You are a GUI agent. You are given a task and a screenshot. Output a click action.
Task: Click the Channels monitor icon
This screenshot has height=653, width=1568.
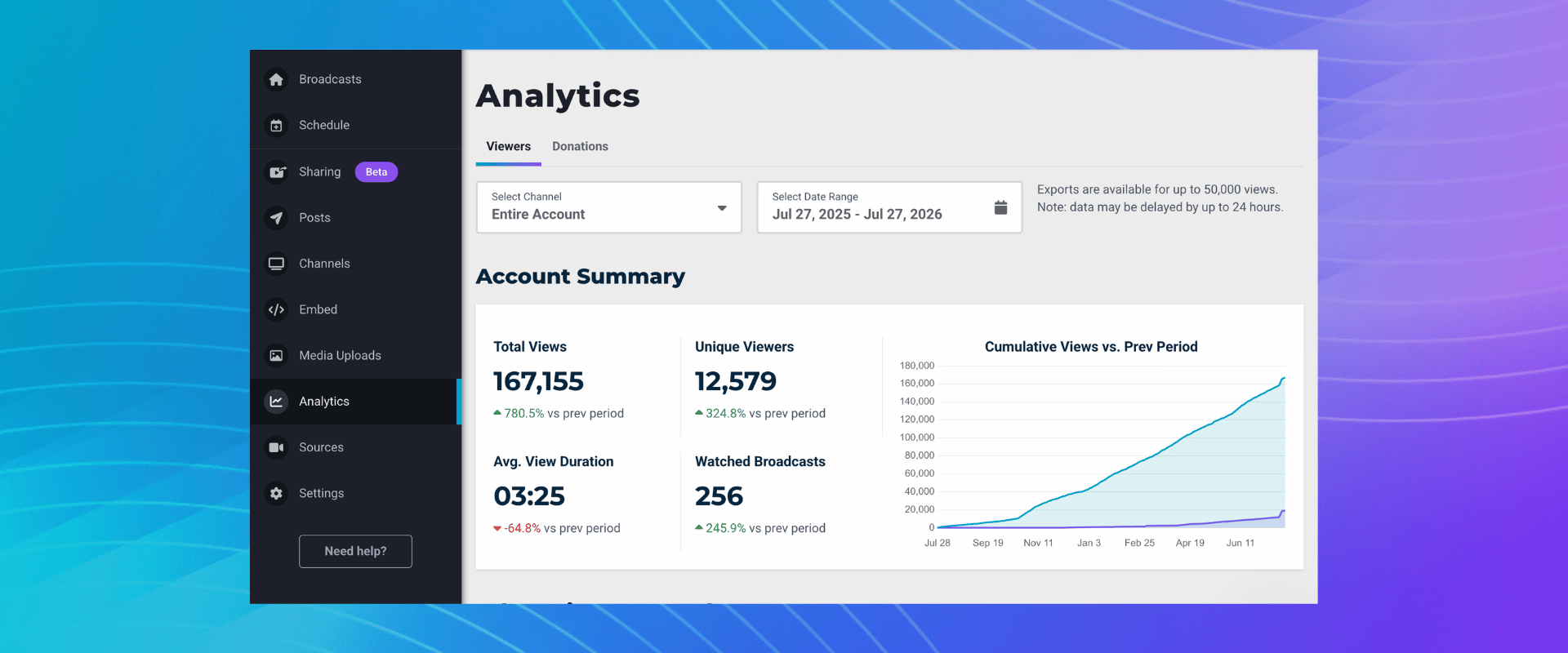click(x=276, y=264)
